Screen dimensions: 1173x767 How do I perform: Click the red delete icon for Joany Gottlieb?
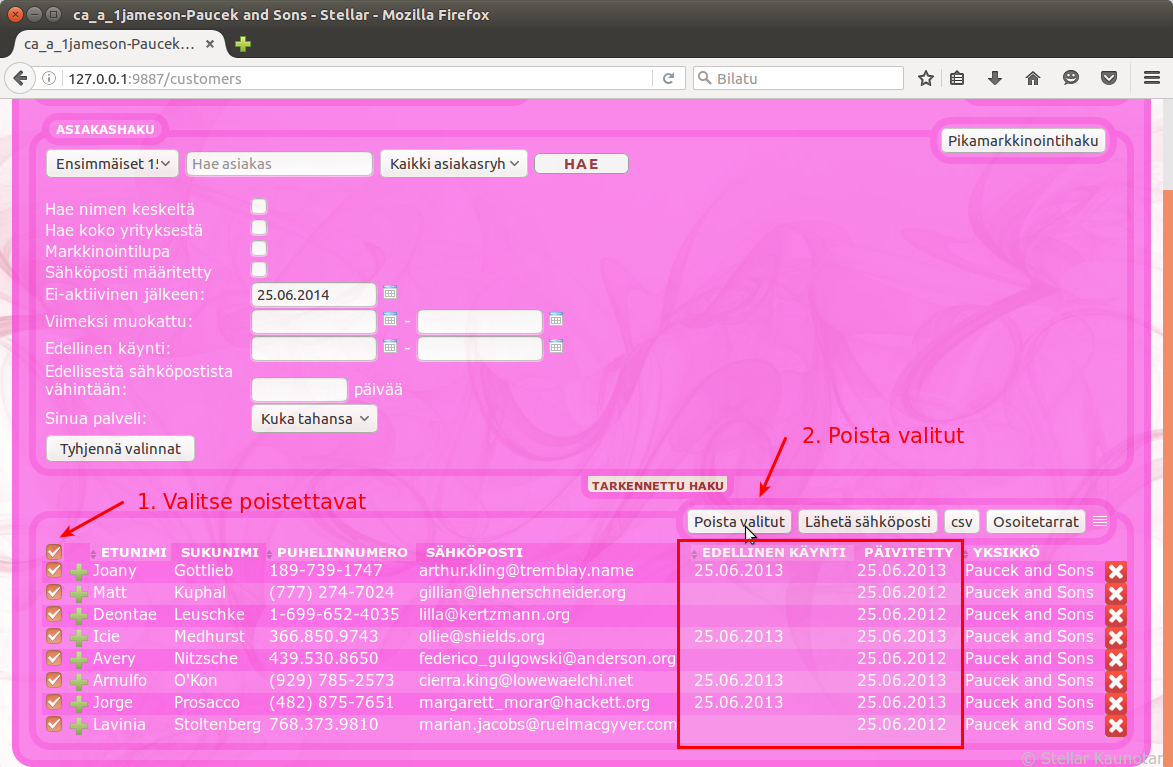click(x=1116, y=571)
